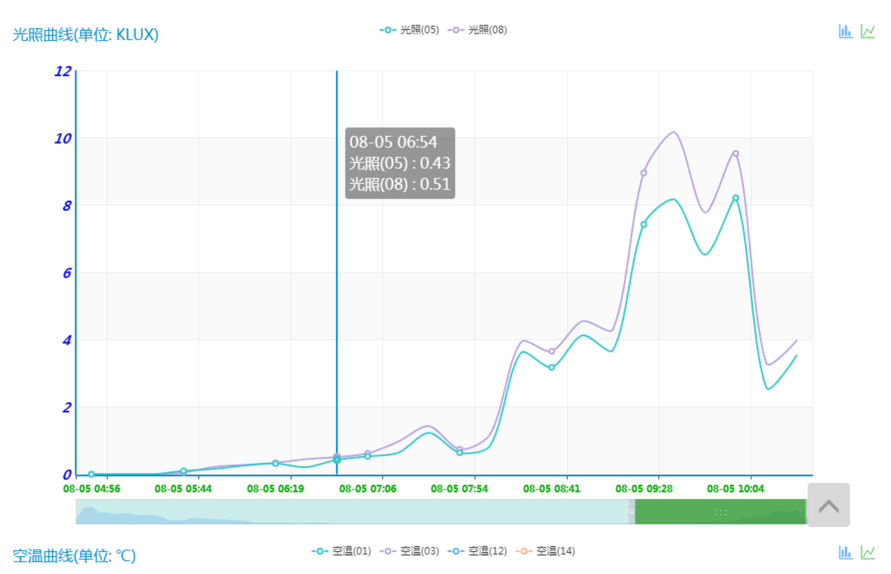Hide the 空温(01) series via legend
Screen dimensions: 891x574
tap(342, 551)
